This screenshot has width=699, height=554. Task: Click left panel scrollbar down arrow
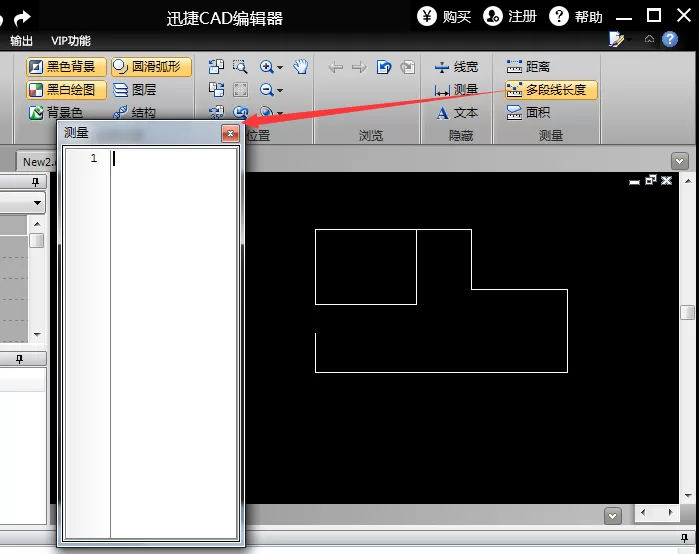tap(37, 334)
